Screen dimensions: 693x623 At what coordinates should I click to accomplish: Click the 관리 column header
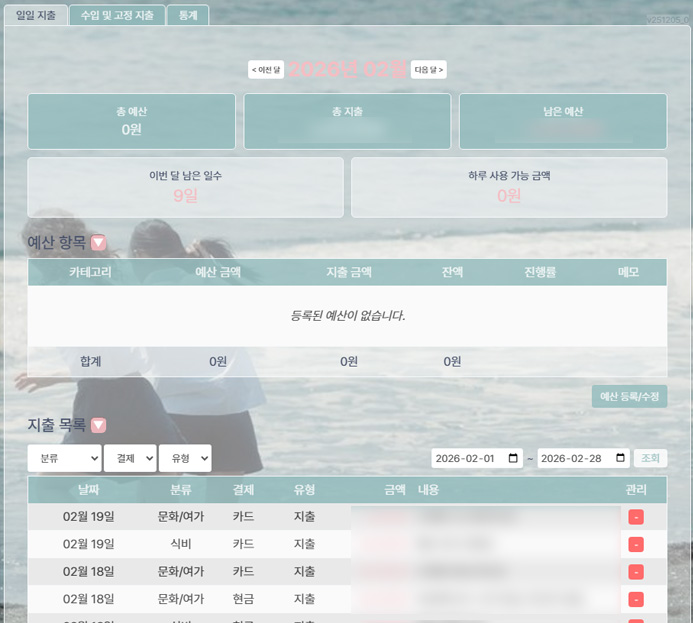[636, 490]
